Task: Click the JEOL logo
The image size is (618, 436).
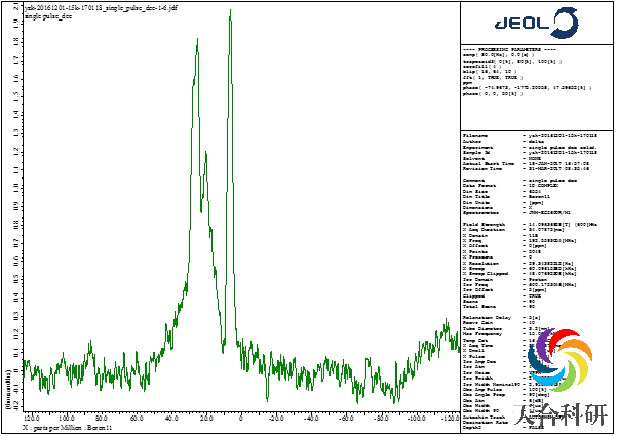Action: click(x=541, y=23)
